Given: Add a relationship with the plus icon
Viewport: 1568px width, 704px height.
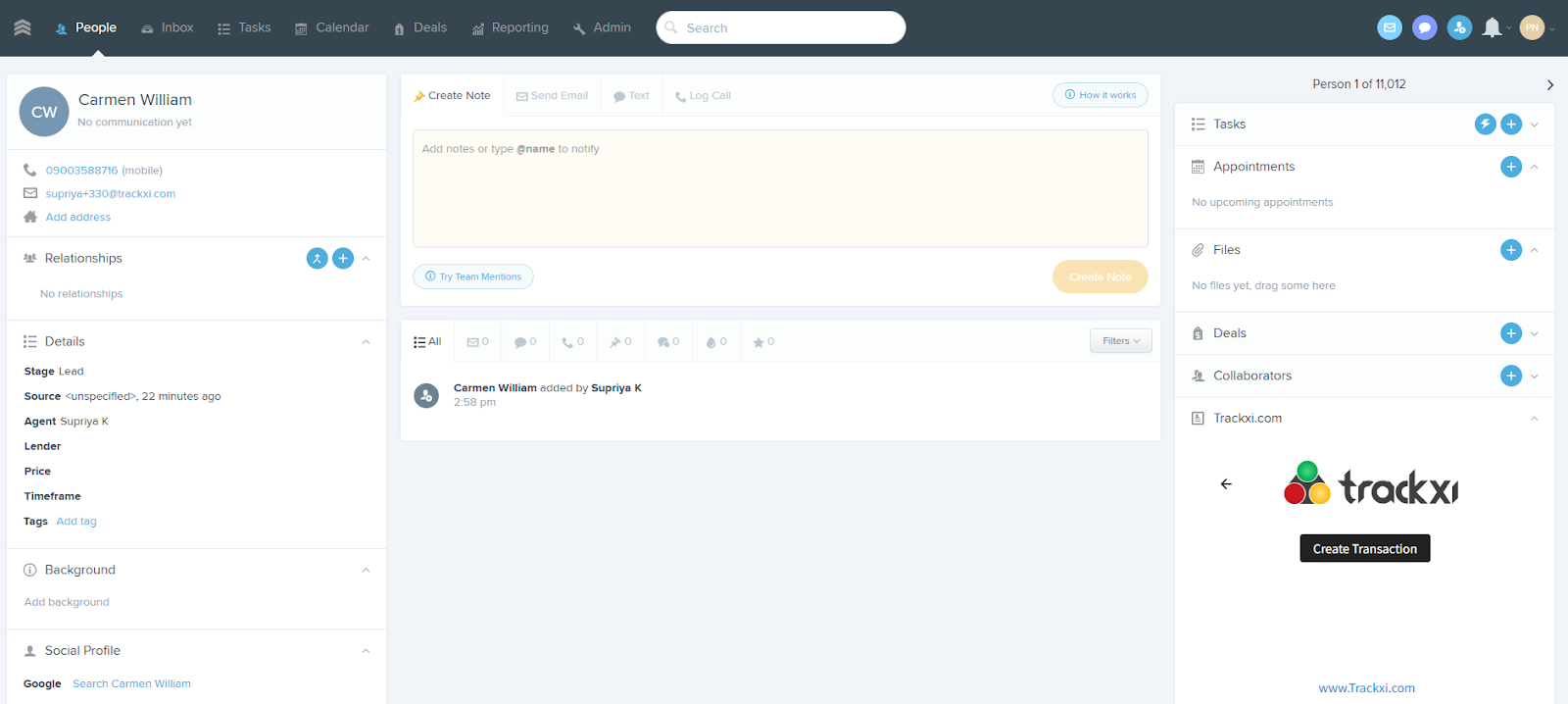Looking at the screenshot, I should click(x=343, y=259).
